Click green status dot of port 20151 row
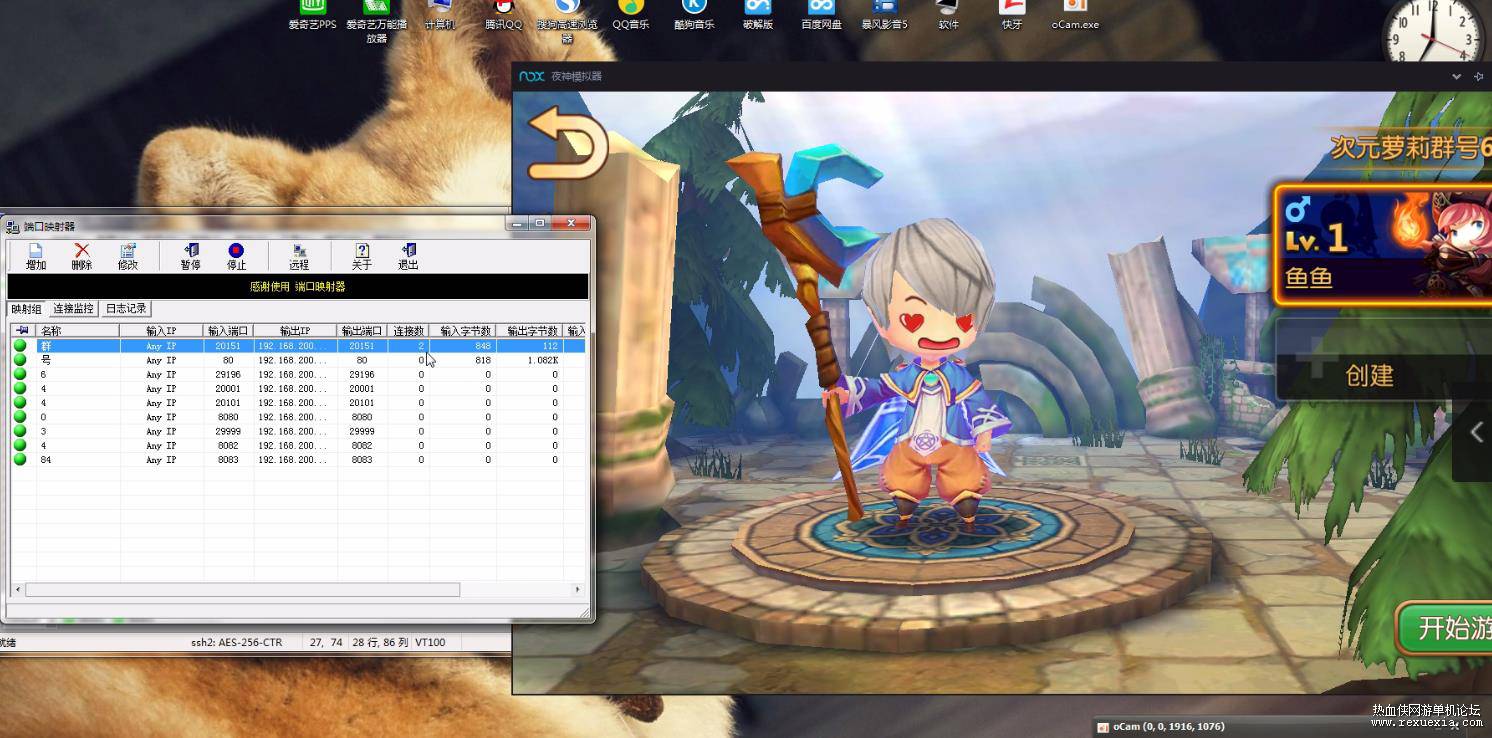Screen dimensions: 1492x738 pyautogui.click(x=20, y=346)
